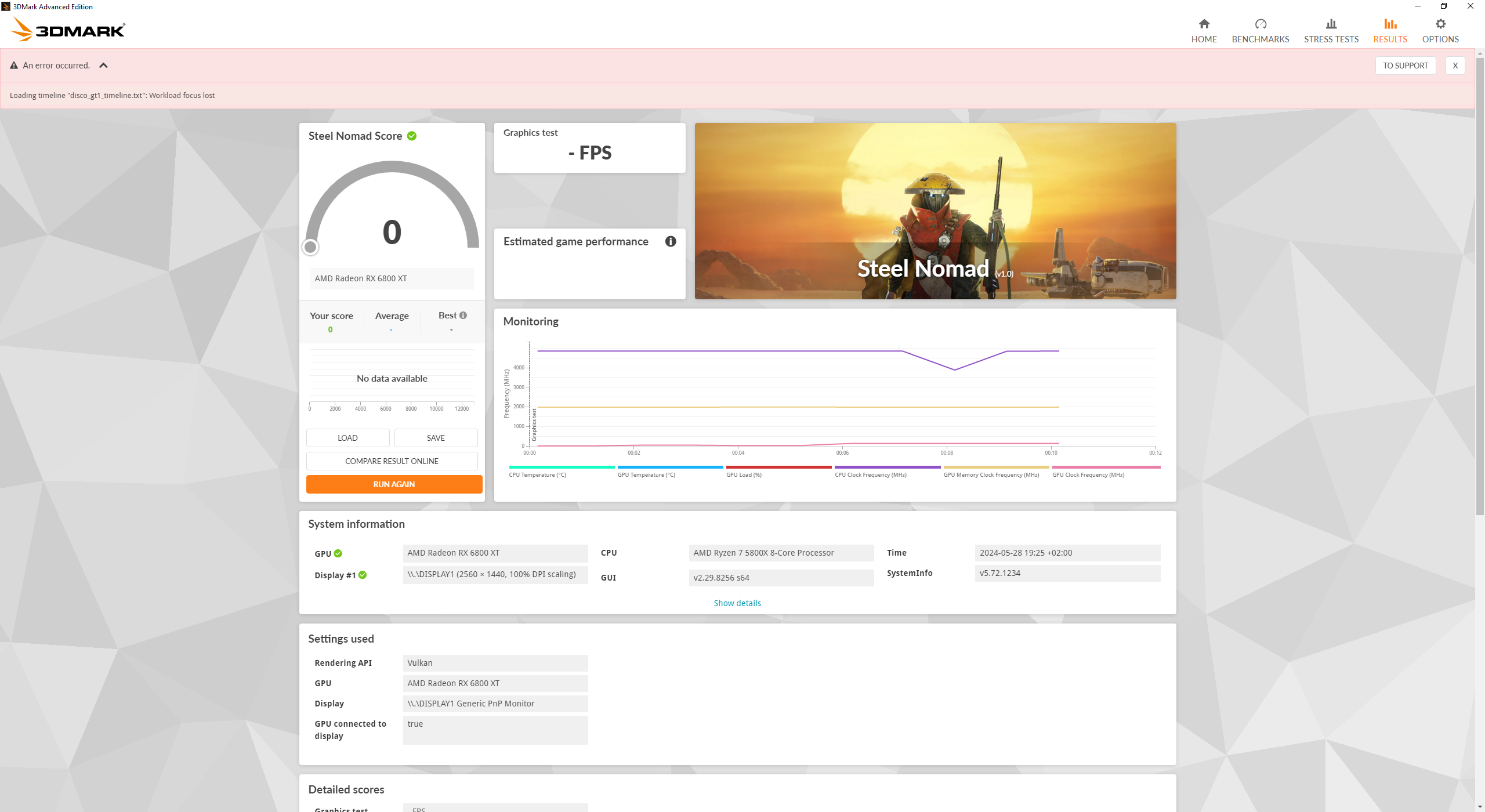Expand system info with Show details
Screen dimensions: 1485x812
[x=737, y=603]
